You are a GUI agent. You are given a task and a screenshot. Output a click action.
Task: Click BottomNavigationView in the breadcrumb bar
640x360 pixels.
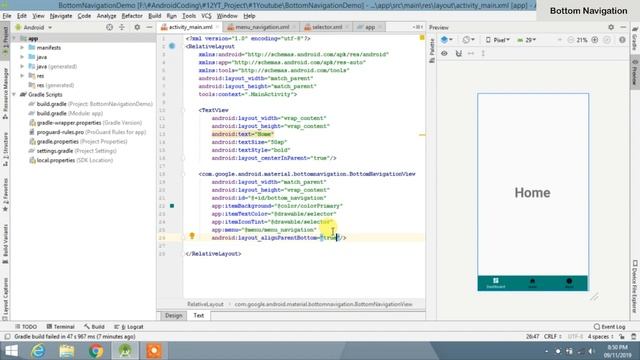click(x=323, y=304)
